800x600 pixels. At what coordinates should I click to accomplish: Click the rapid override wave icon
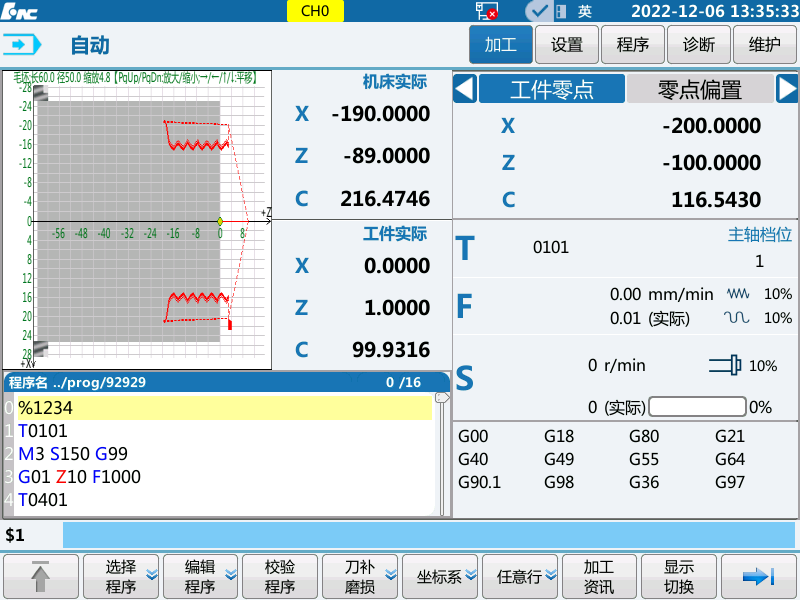pos(737,318)
